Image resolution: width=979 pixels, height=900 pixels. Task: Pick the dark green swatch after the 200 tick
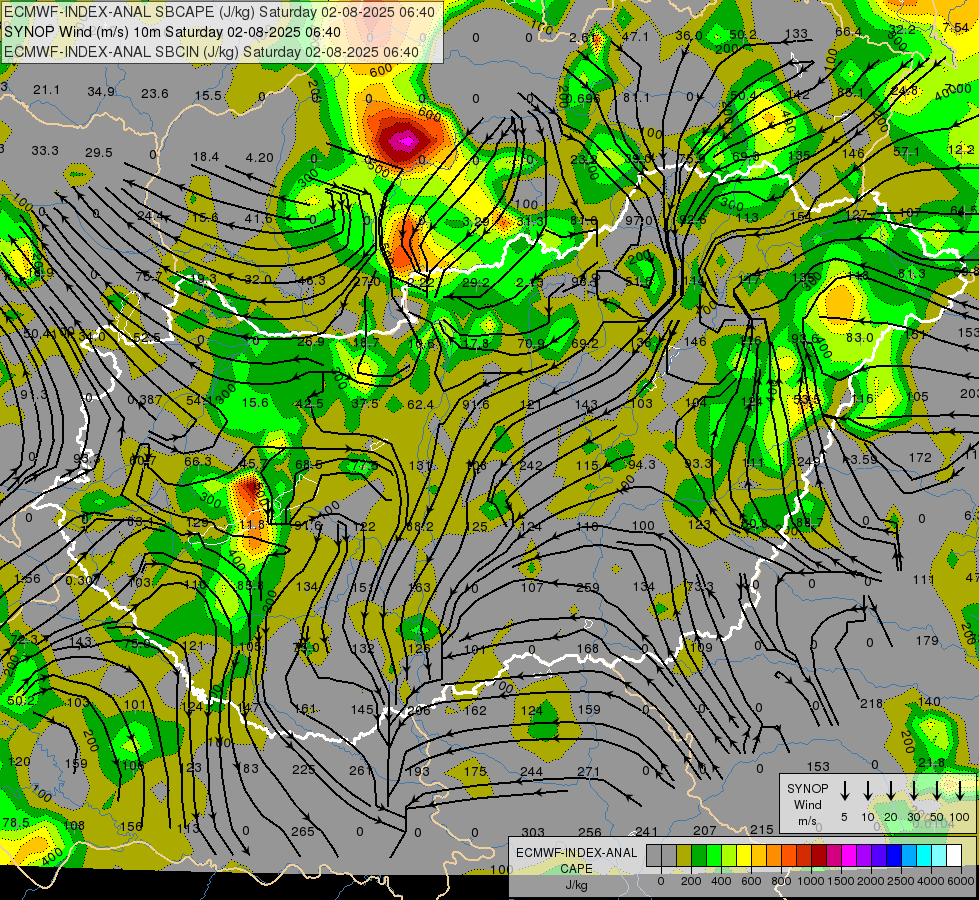click(699, 856)
